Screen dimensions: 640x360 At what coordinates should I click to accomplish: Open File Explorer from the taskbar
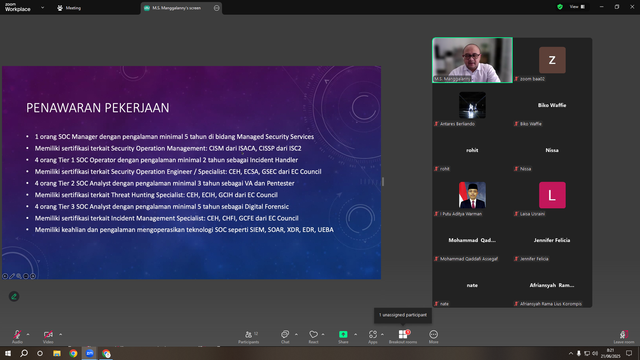click(57, 353)
